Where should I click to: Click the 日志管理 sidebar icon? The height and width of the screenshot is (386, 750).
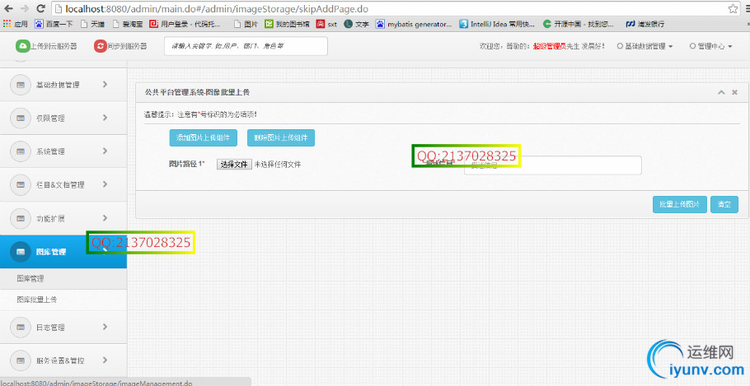pyautogui.click(x=21, y=328)
